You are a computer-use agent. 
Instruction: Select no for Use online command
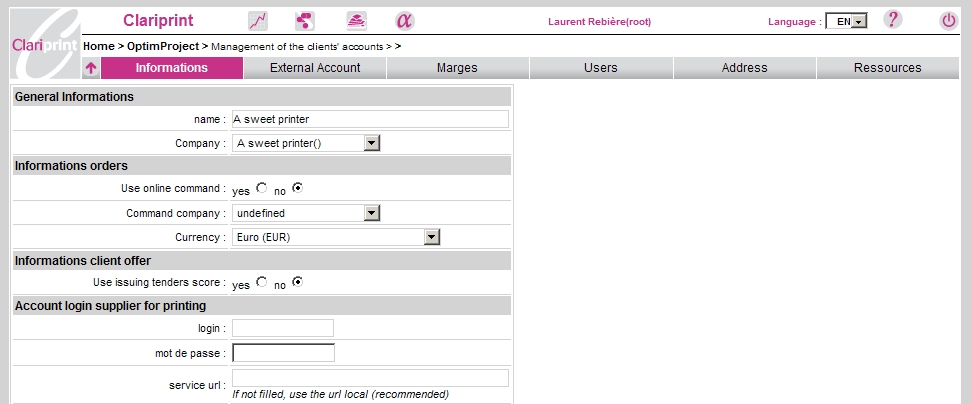pyautogui.click(x=297, y=188)
